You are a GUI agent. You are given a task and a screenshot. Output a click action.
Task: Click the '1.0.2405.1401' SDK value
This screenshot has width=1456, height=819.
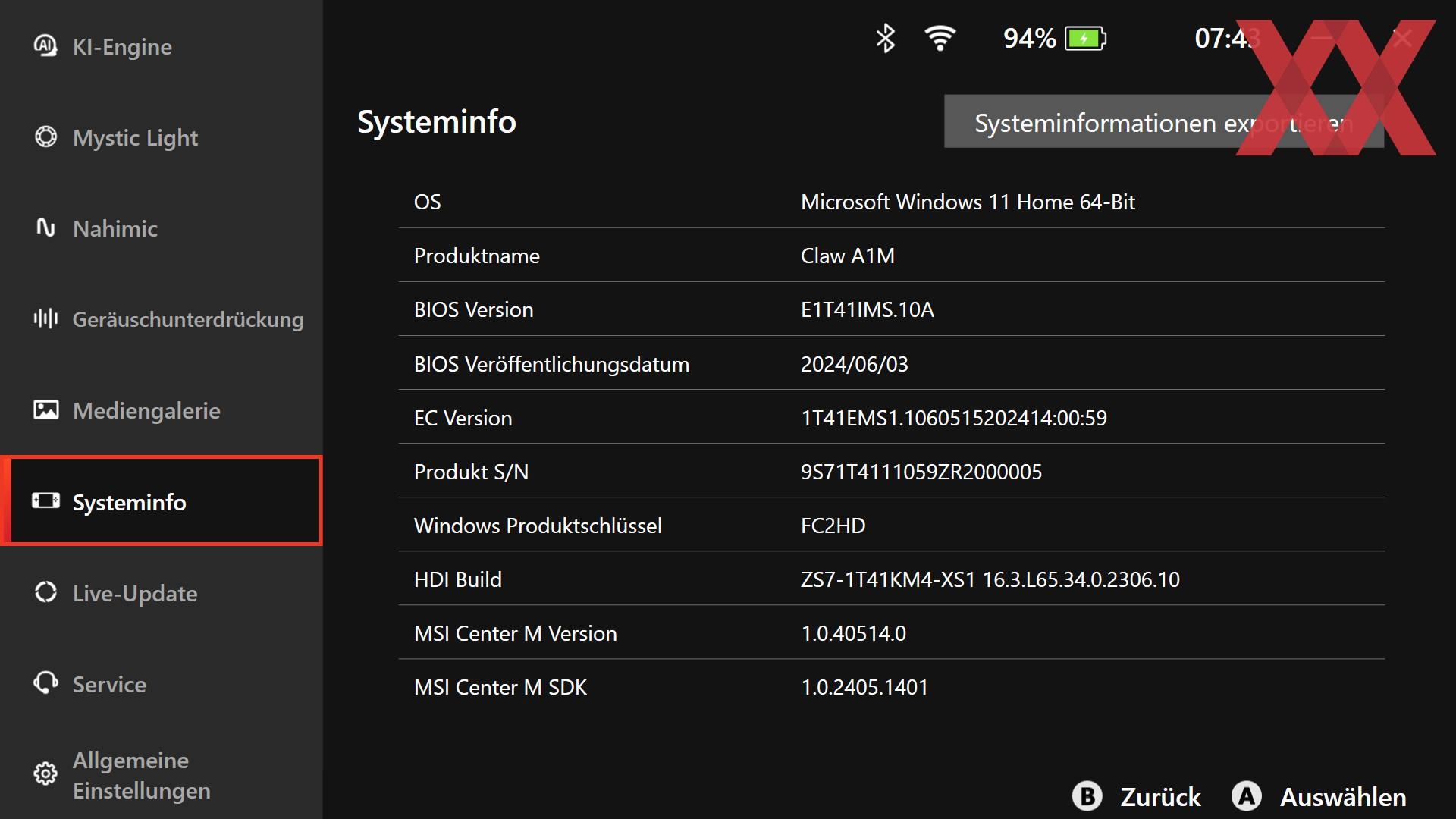864,687
